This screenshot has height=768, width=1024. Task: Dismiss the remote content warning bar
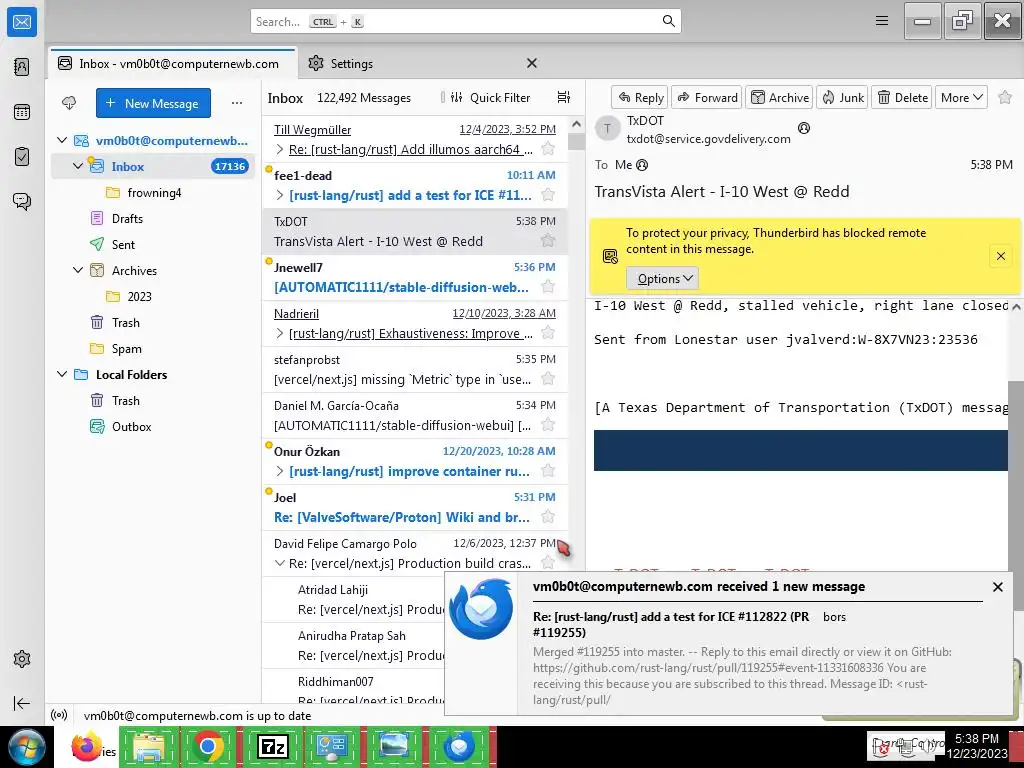pyautogui.click(x=1000, y=256)
